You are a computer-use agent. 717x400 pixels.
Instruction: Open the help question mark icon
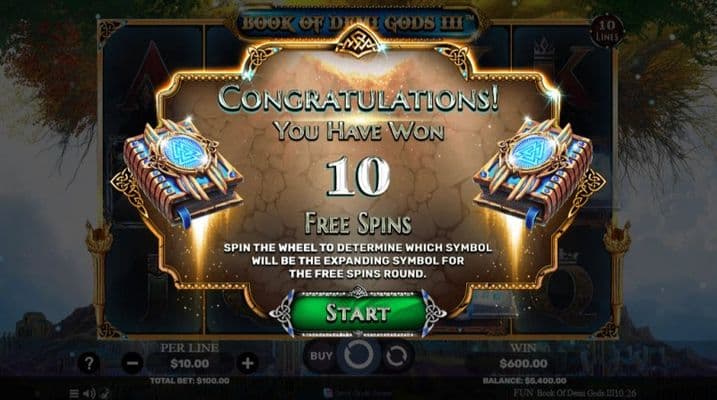click(89, 363)
